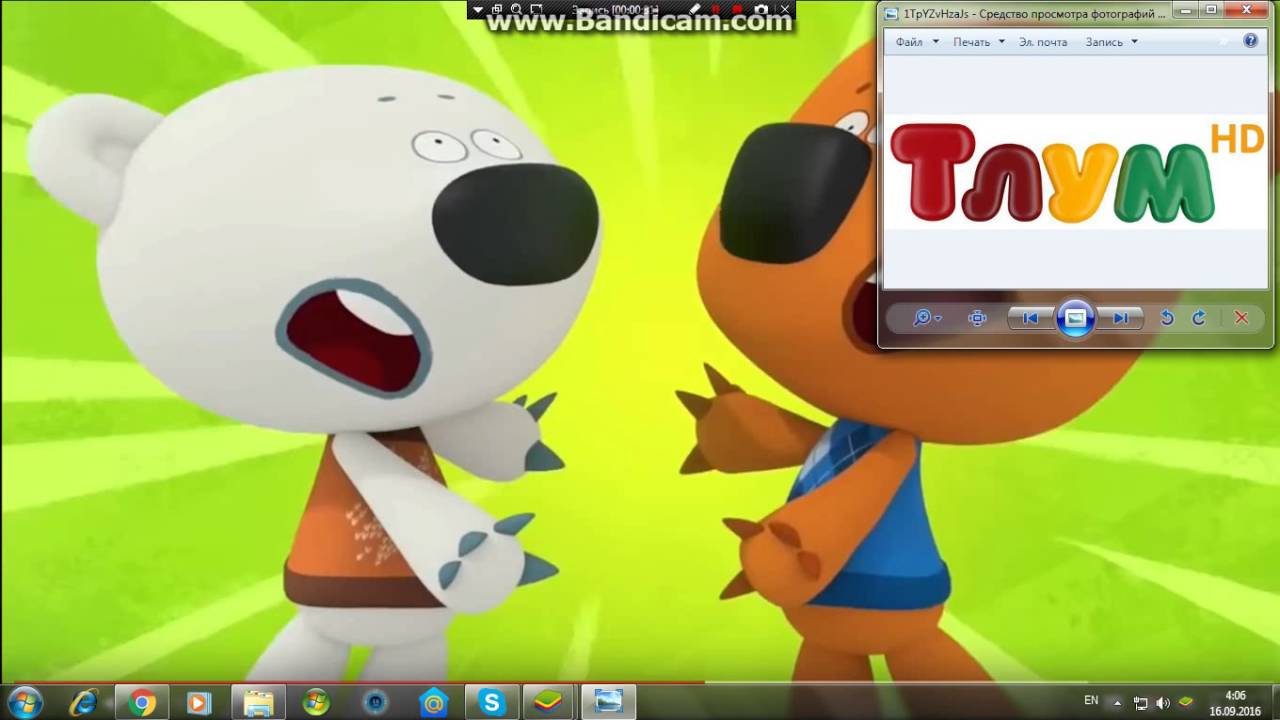Open File Explorer from taskbar
1280x720 pixels.
pyautogui.click(x=258, y=703)
